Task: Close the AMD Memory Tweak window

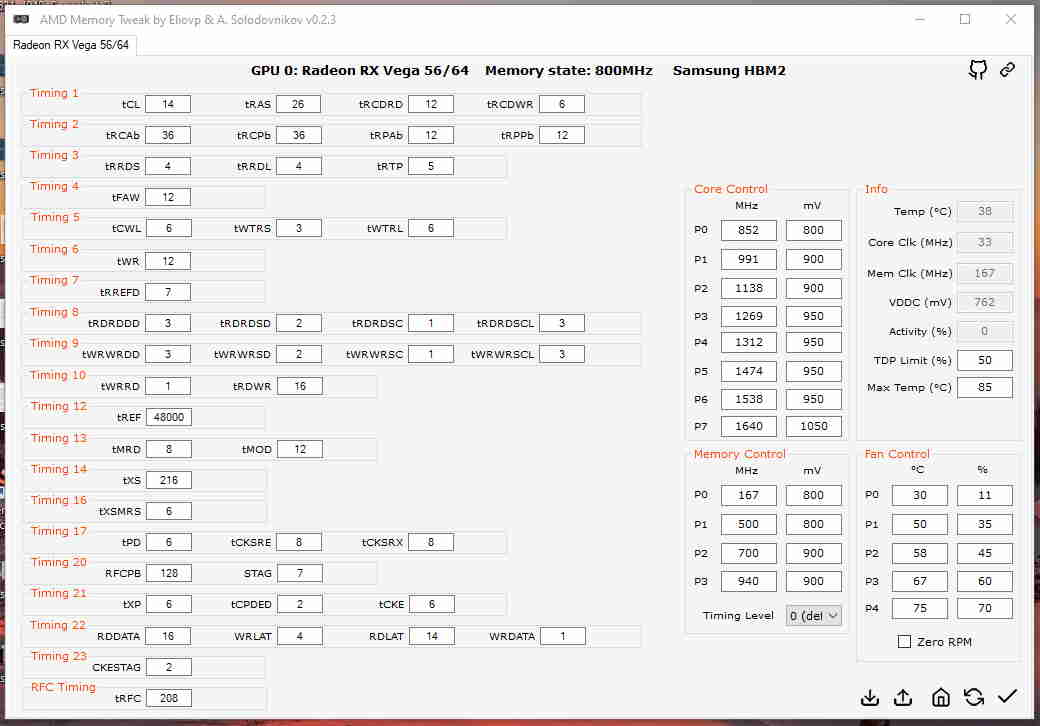Action: 1010,19
